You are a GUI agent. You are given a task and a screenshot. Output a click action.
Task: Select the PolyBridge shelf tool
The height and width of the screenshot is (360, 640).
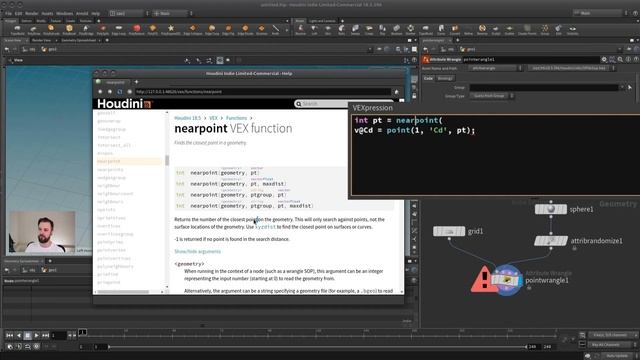(86, 29)
